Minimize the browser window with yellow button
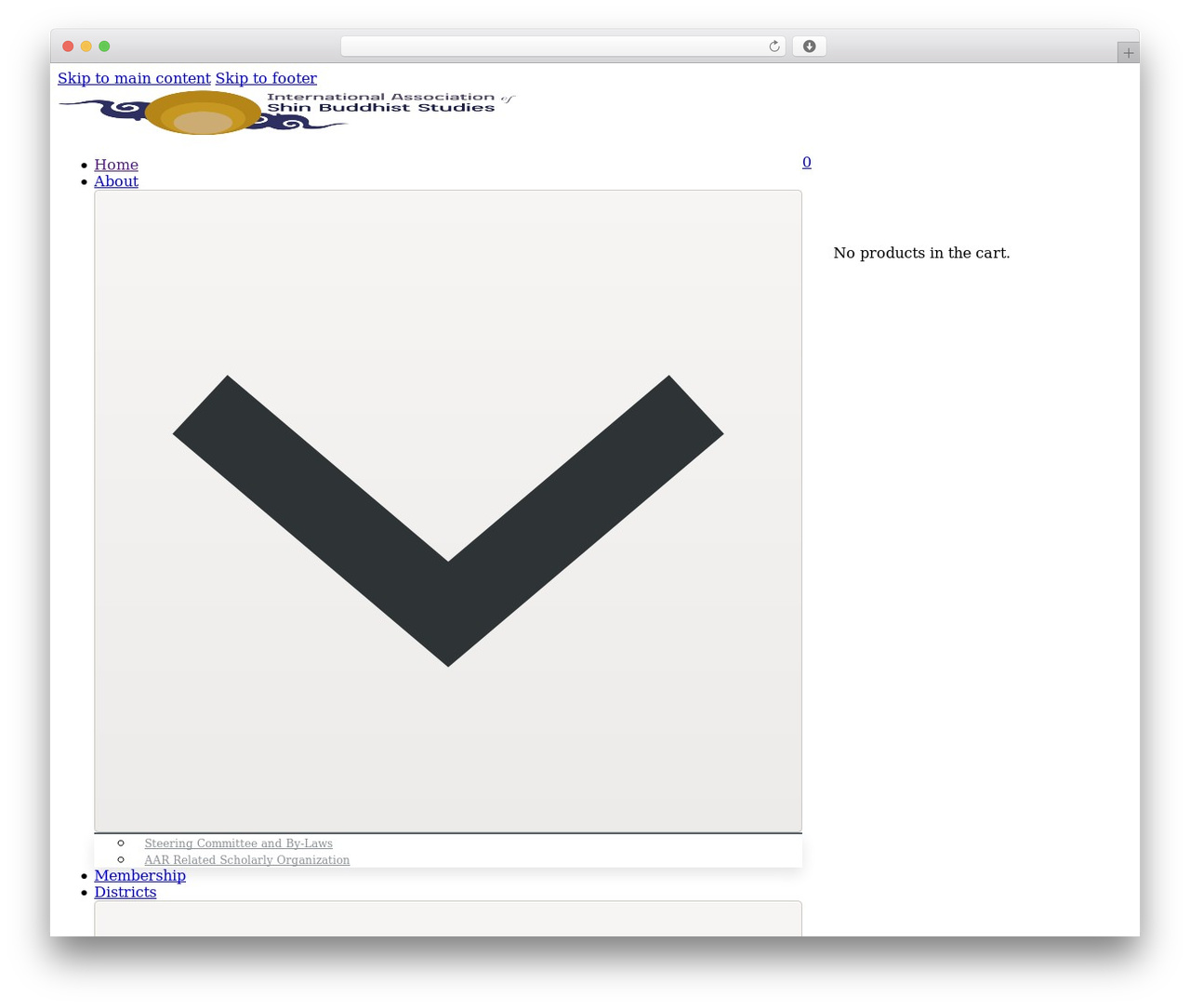The image size is (1190, 1008). coord(86,46)
